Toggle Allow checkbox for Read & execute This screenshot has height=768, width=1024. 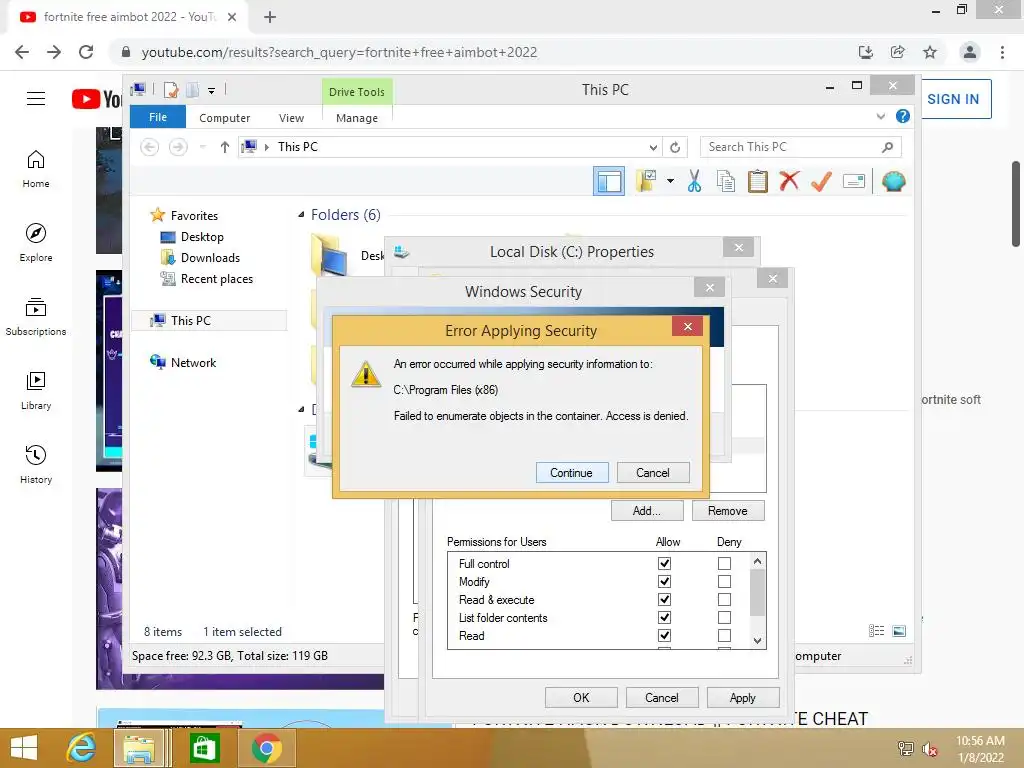pos(664,600)
